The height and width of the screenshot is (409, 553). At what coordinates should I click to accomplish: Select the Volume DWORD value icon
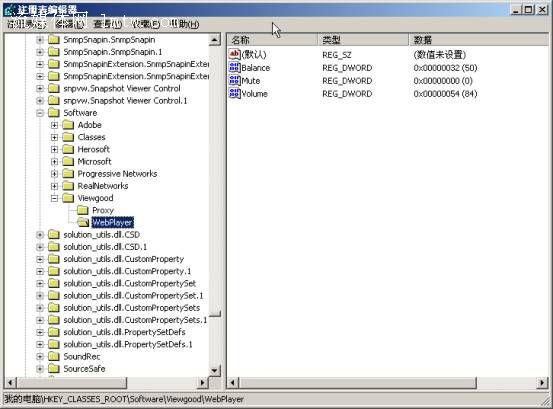coord(234,93)
